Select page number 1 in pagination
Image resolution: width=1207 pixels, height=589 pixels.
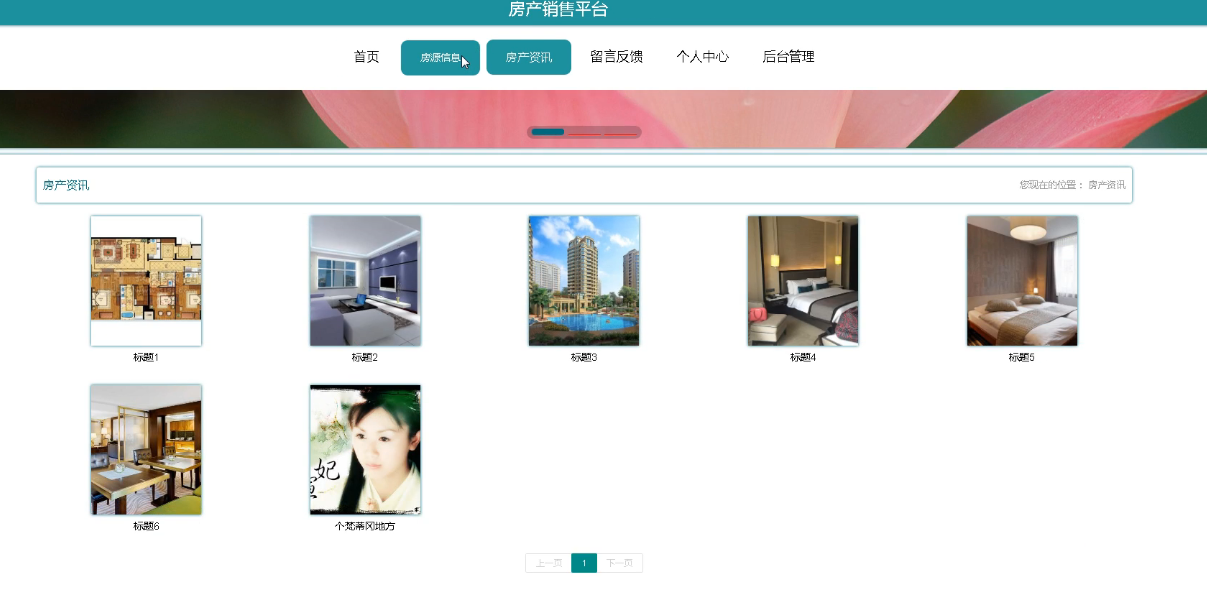[584, 563]
